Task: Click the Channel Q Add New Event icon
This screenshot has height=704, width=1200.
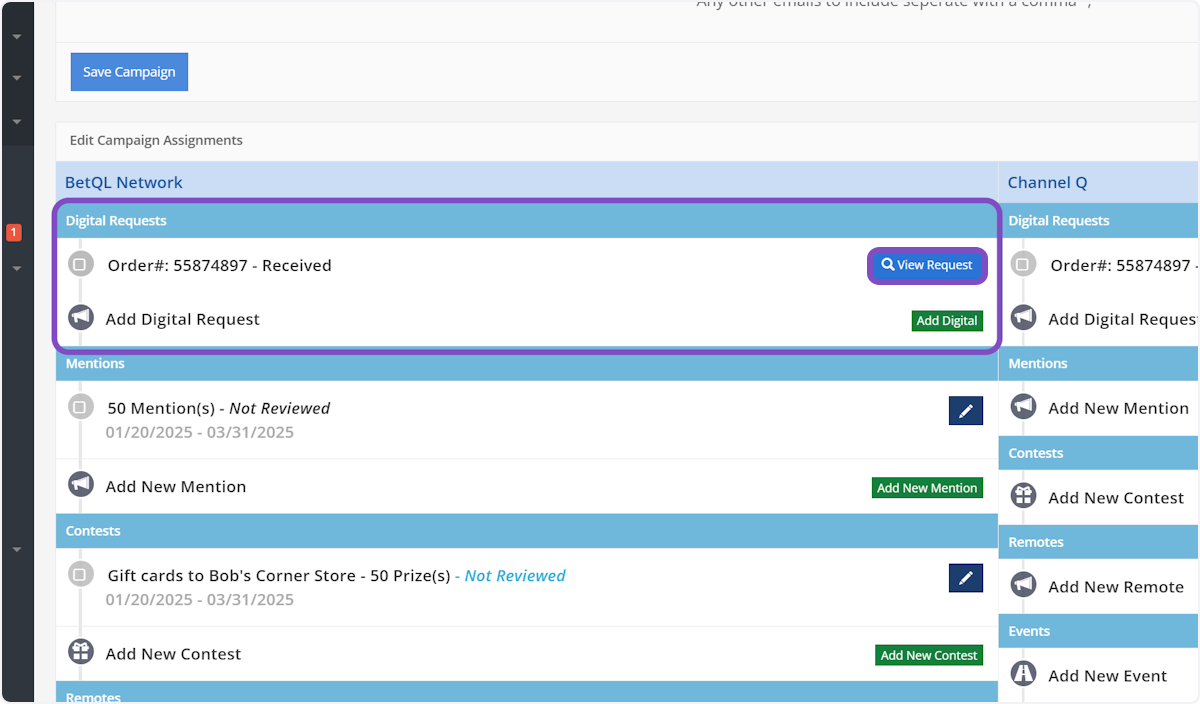Action: (1023, 674)
